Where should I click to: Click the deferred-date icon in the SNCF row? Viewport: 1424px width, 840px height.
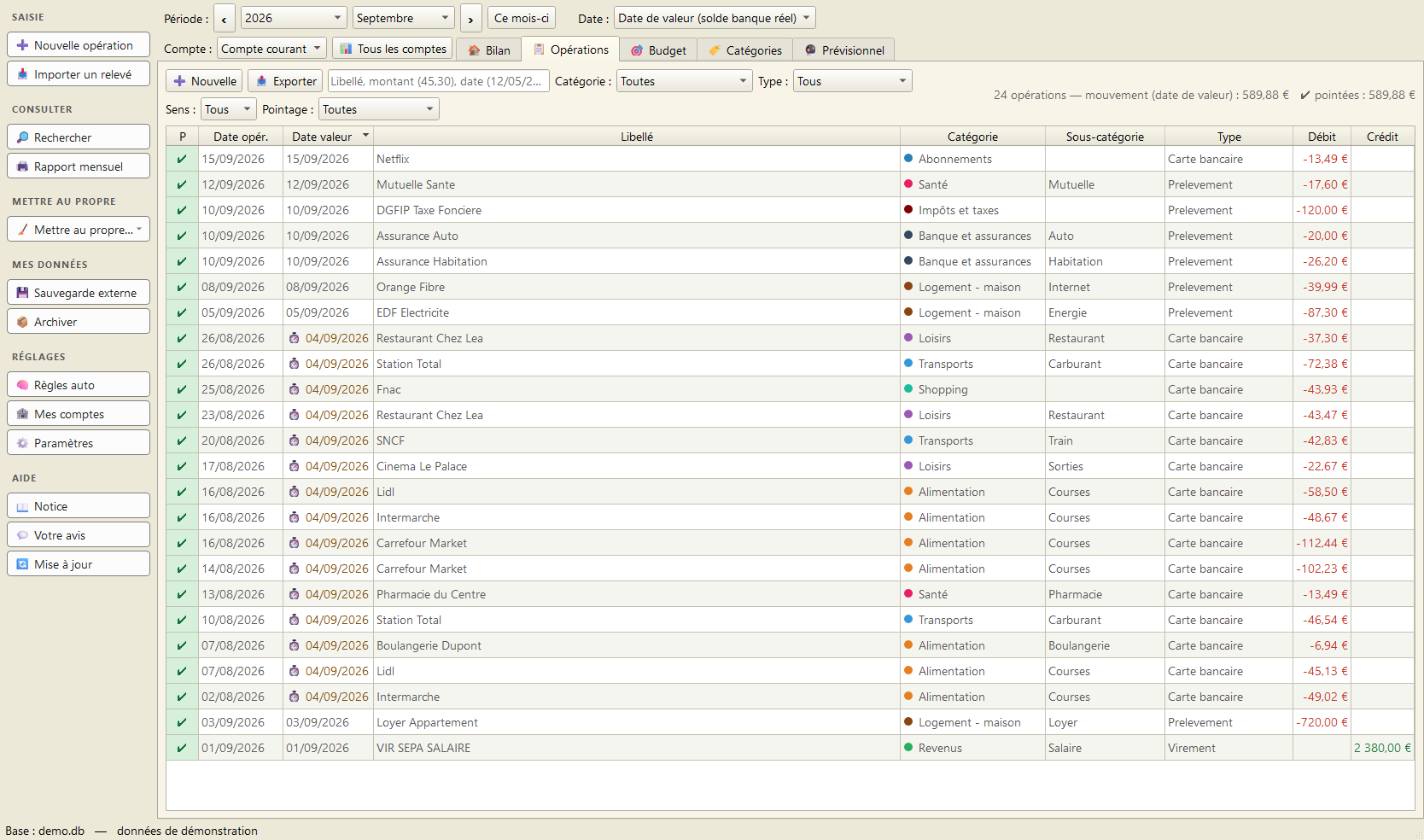point(294,440)
